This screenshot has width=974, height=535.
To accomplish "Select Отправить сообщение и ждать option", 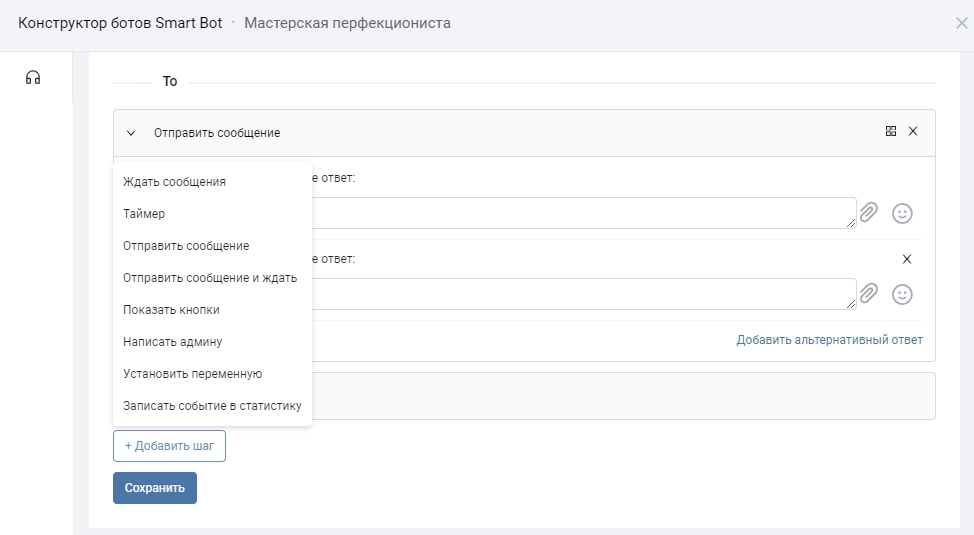I will pos(210,278).
